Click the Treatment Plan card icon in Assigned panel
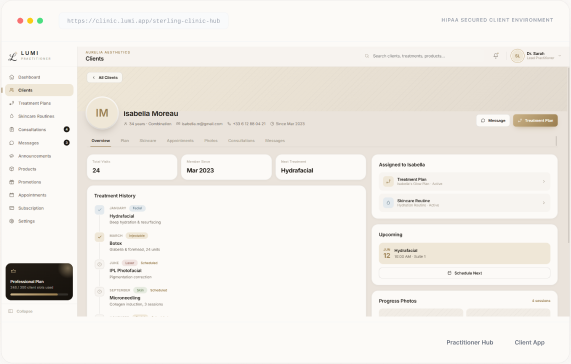Image resolution: width=571 pixels, height=364 pixels. pos(388,181)
